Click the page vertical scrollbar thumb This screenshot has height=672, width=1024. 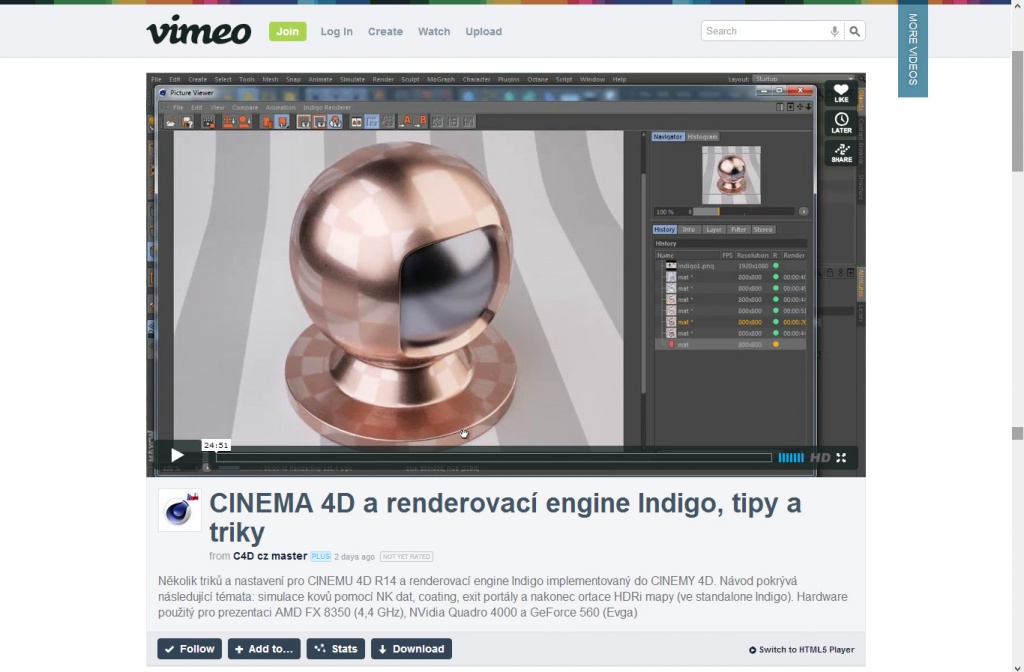click(1017, 111)
